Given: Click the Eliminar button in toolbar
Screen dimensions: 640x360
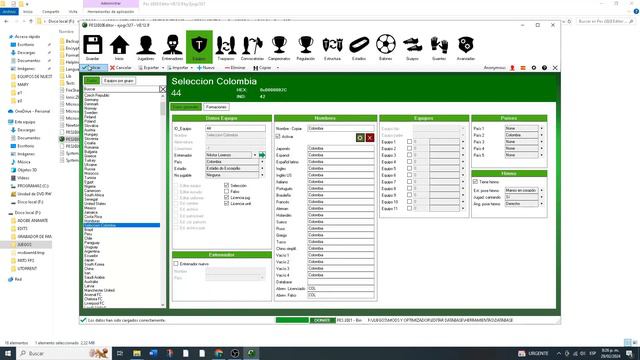Looking at the screenshot, I should point(235,68).
